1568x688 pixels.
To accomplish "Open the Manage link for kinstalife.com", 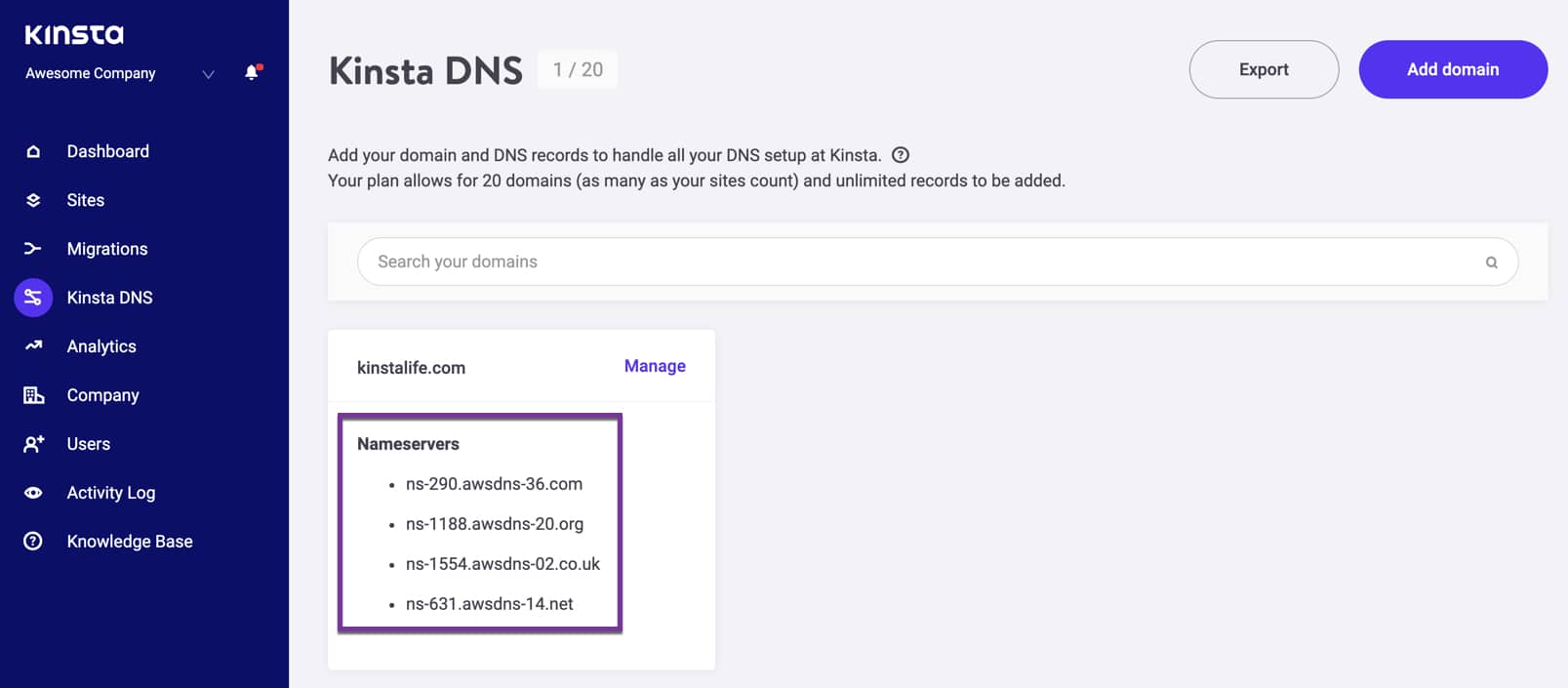I will pos(655,366).
